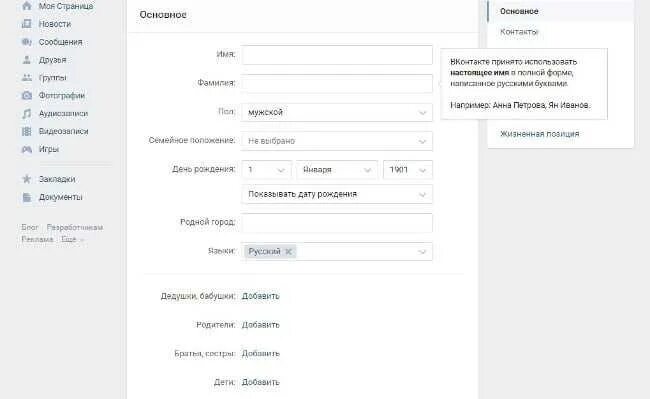Open Сообщения messages icon
This screenshot has height=399, width=650.
click(x=27, y=42)
